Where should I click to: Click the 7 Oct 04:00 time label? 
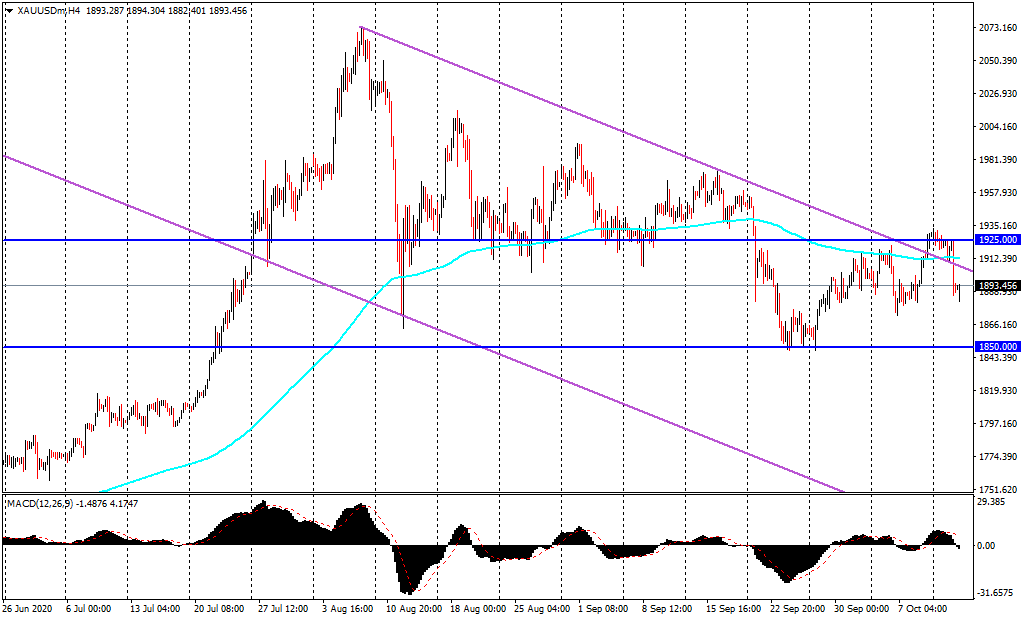point(920,608)
